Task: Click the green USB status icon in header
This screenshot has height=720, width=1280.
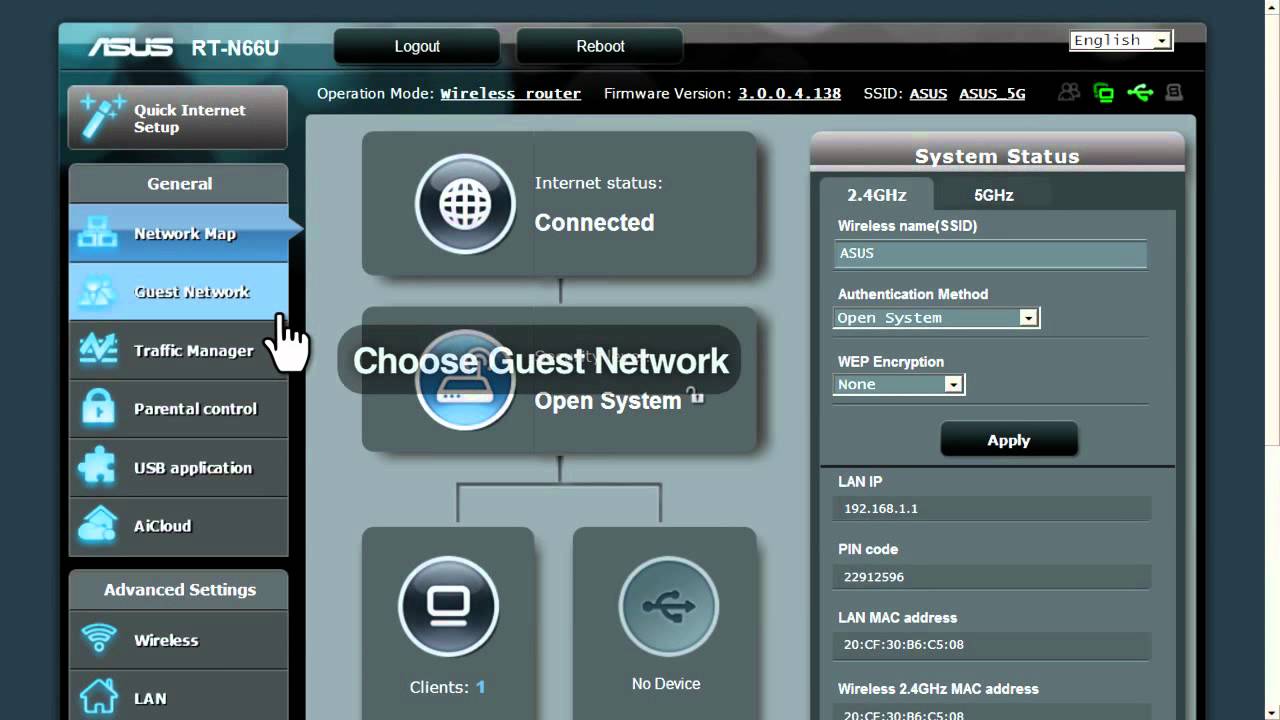Action: pyautogui.click(x=1140, y=93)
